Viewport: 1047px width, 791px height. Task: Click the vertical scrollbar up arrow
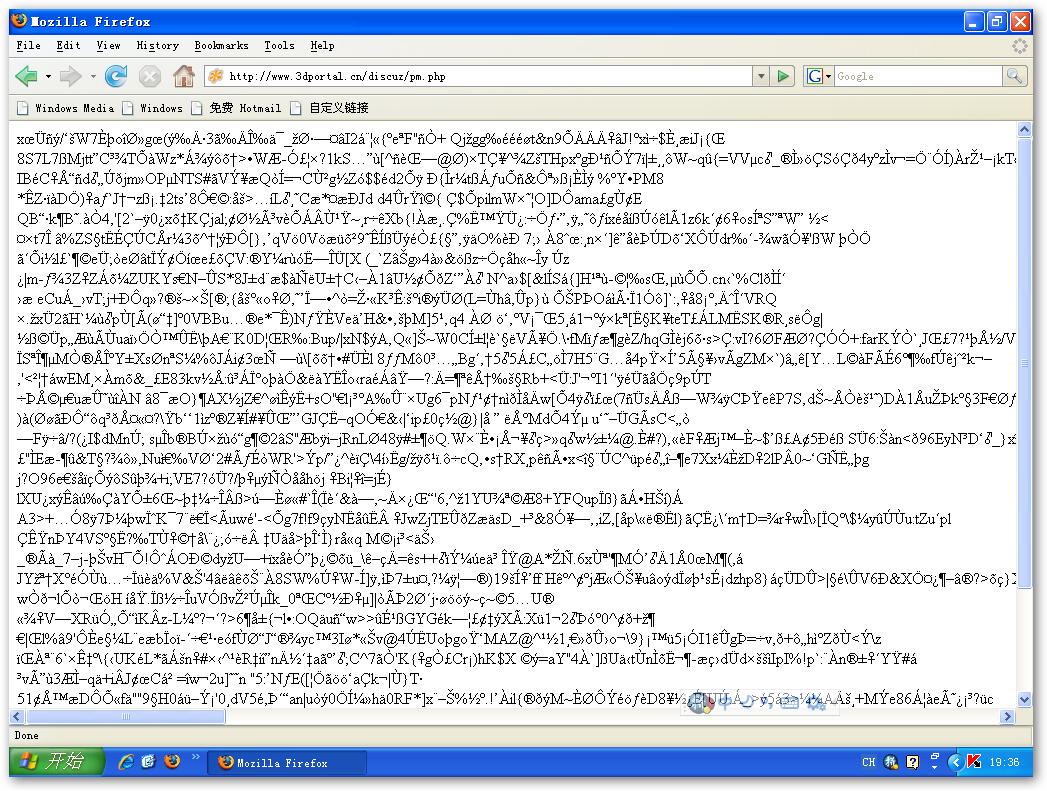1024,129
